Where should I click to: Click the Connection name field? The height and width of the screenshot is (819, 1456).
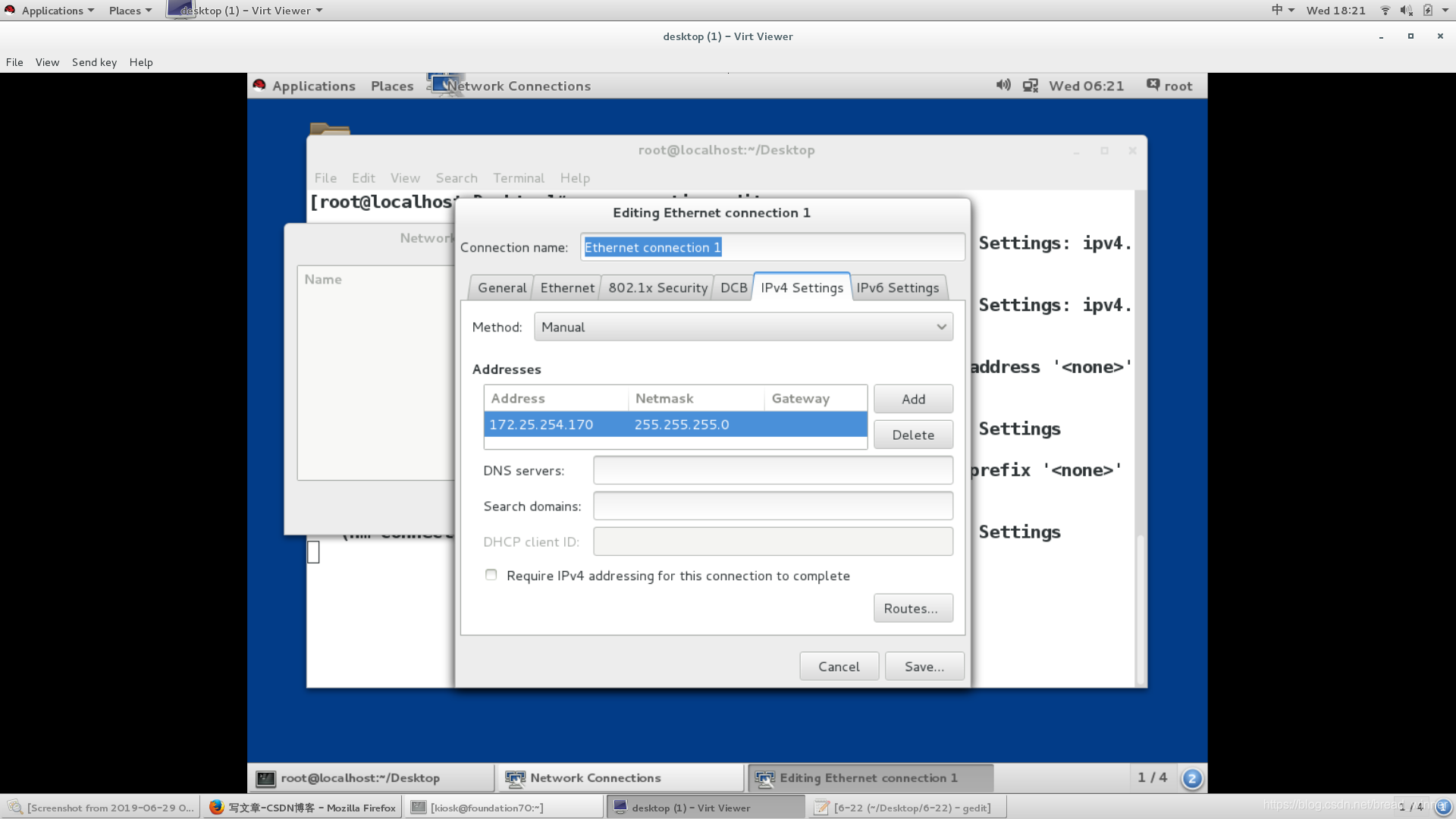773,247
